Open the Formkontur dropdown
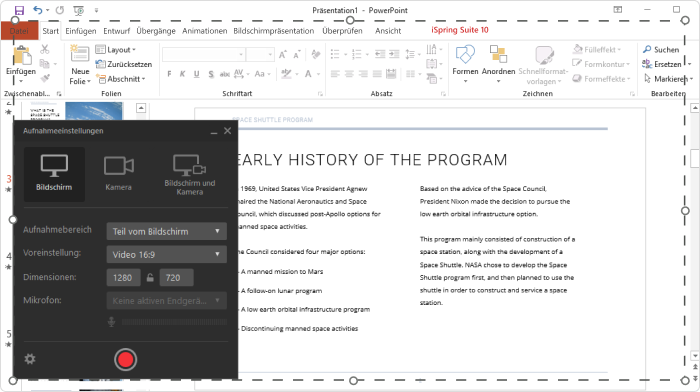The image size is (700, 392). click(601, 64)
